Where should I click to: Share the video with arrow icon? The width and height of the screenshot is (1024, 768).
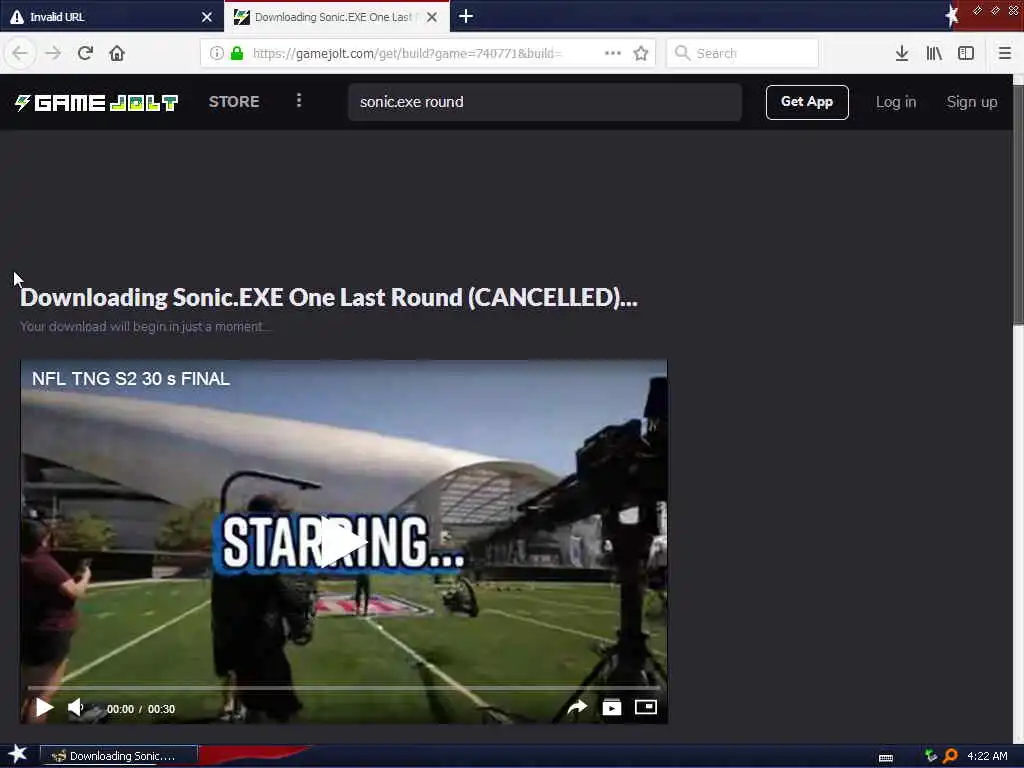(x=577, y=707)
